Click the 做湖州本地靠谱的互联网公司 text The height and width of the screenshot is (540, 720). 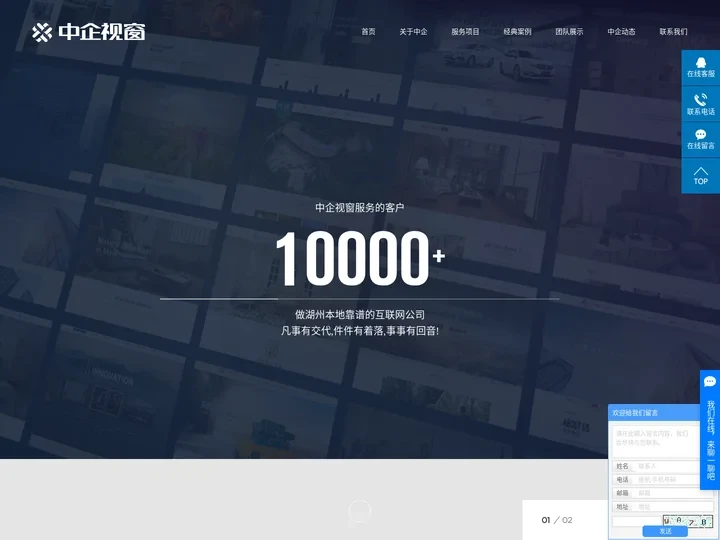click(360, 315)
